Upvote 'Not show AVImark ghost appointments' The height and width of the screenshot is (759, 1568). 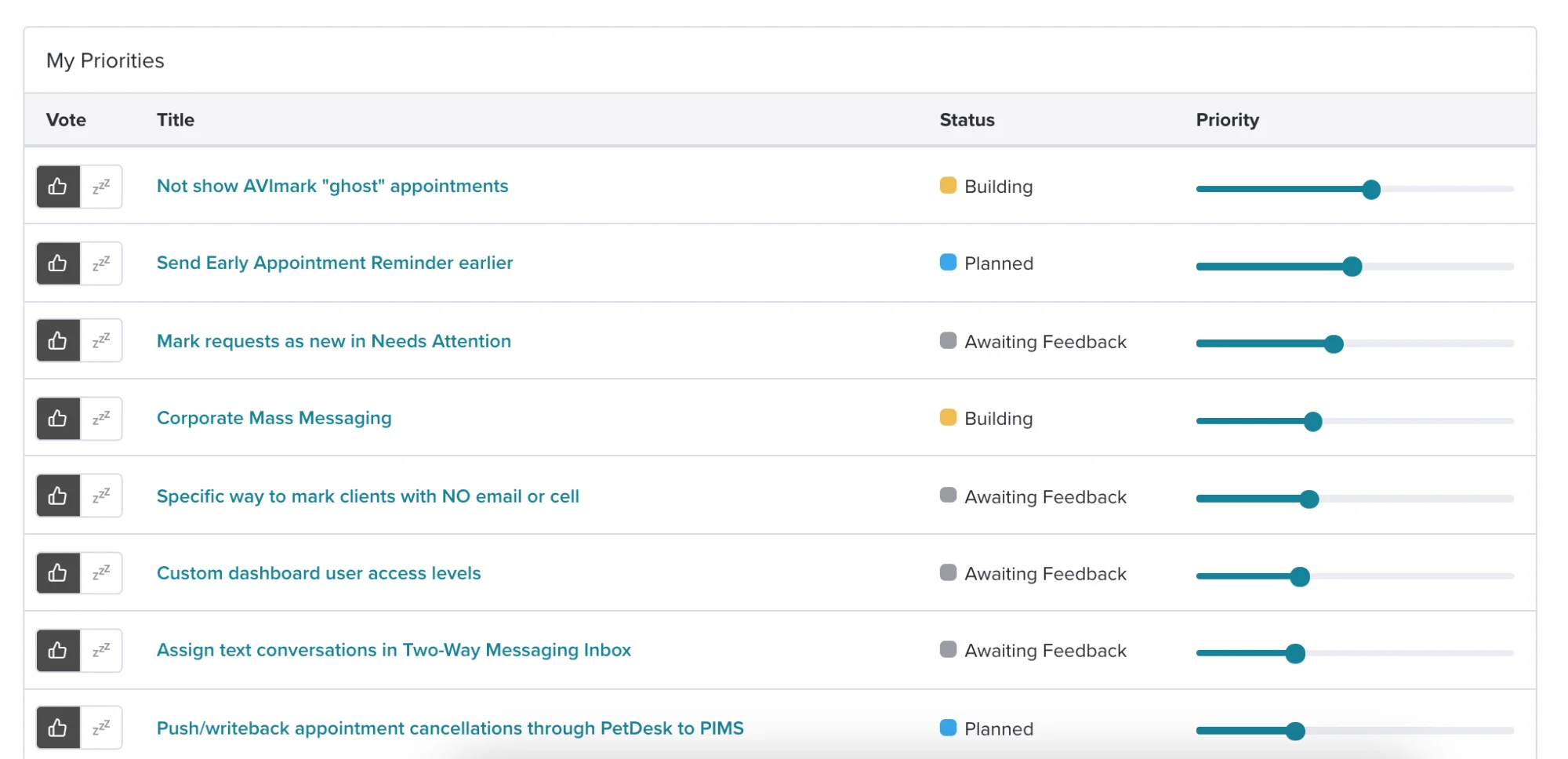pyautogui.click(x=58, y=187)
